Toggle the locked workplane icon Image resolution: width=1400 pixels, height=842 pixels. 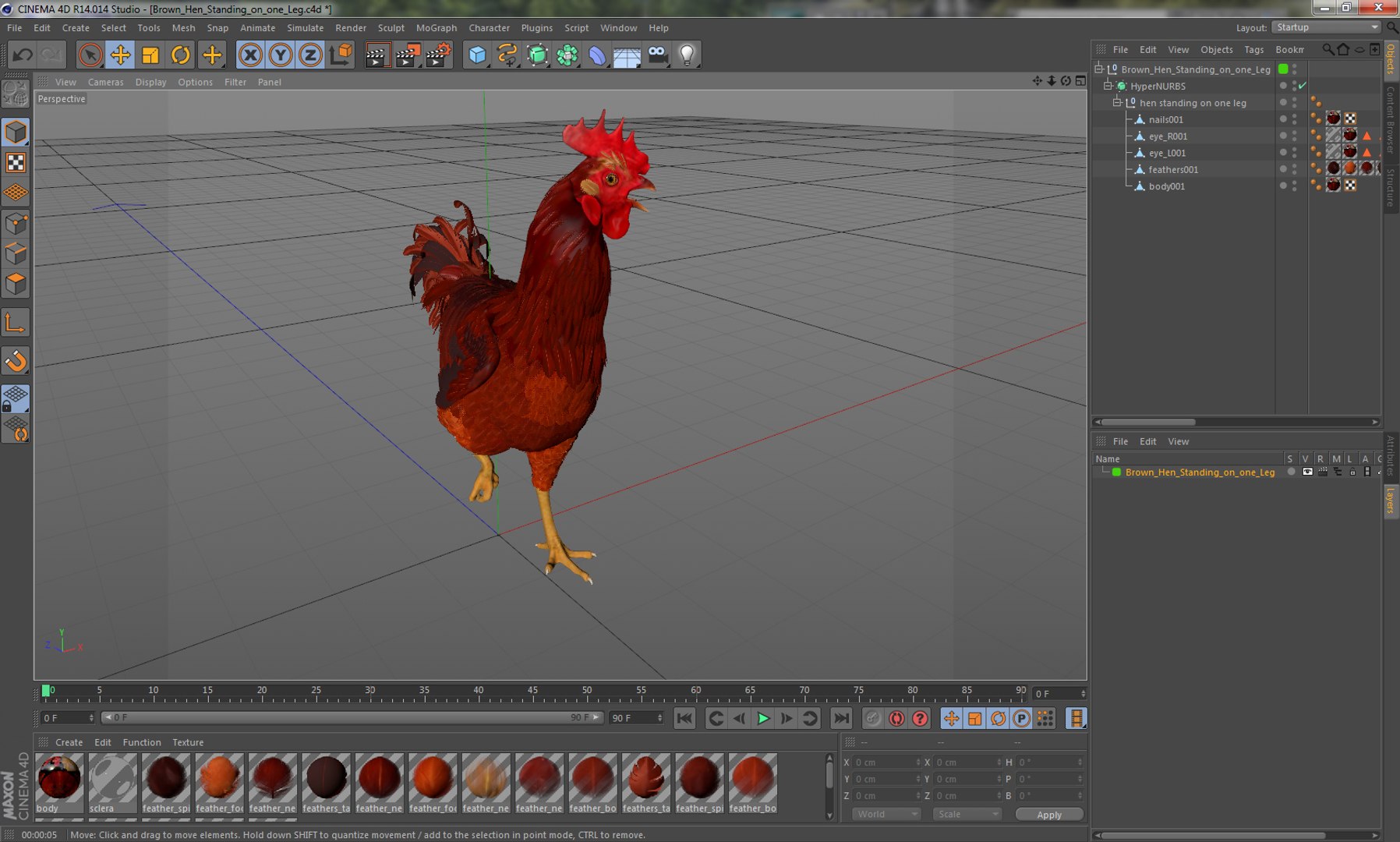16,398
